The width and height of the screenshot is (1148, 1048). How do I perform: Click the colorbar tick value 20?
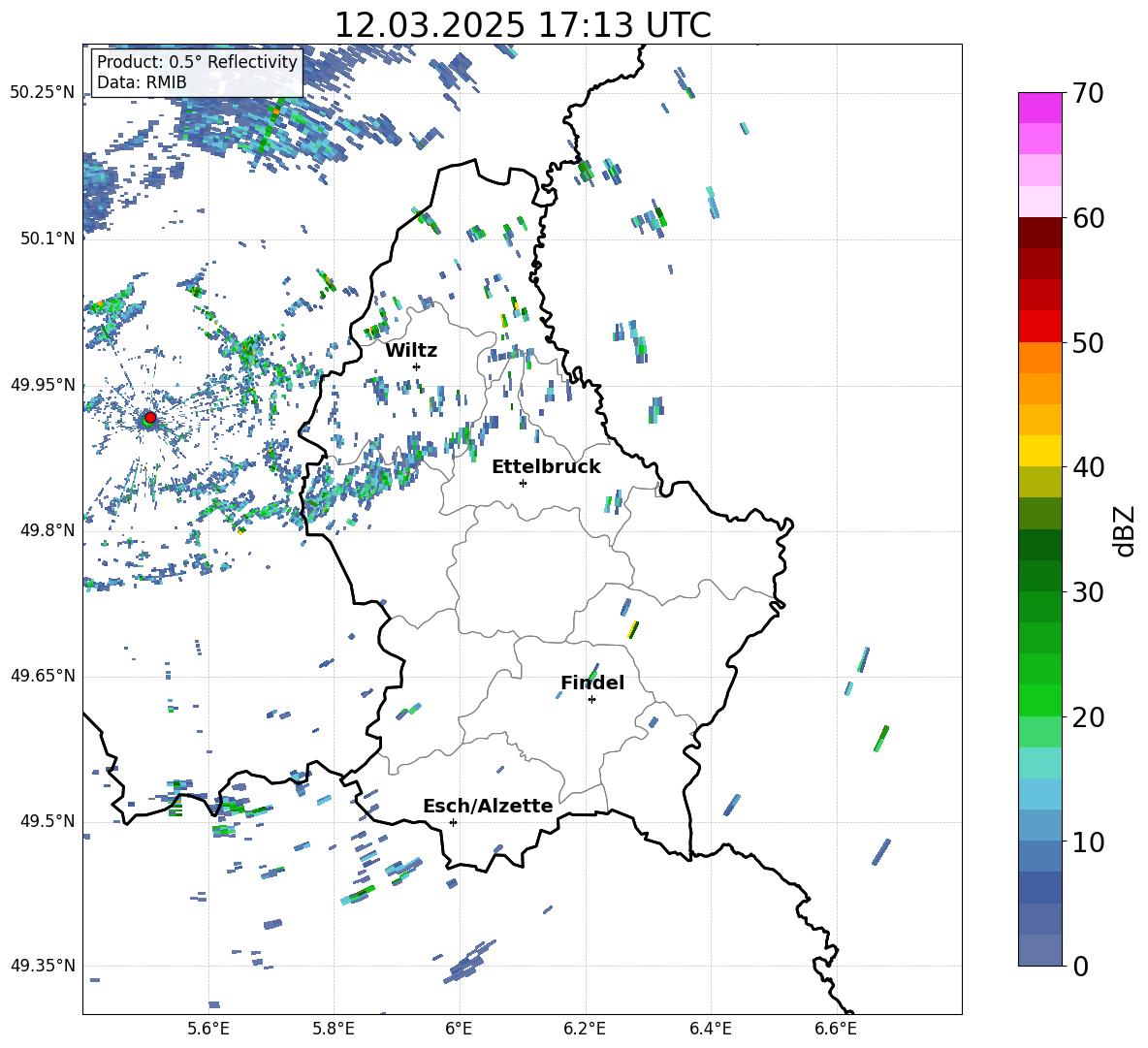tap(1088, 717)
